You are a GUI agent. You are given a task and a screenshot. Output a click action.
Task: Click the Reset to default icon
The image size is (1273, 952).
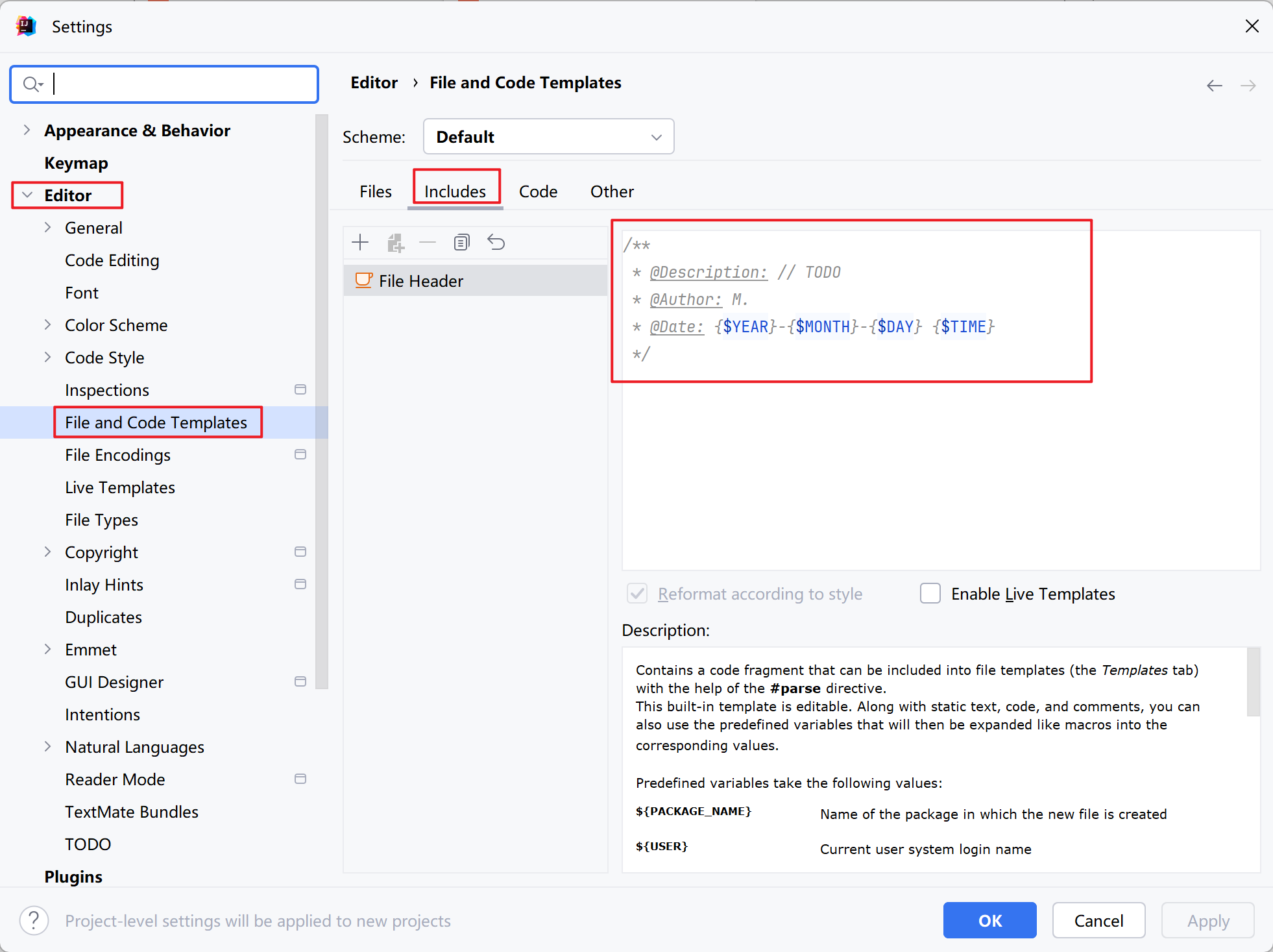tap(496, 241)
